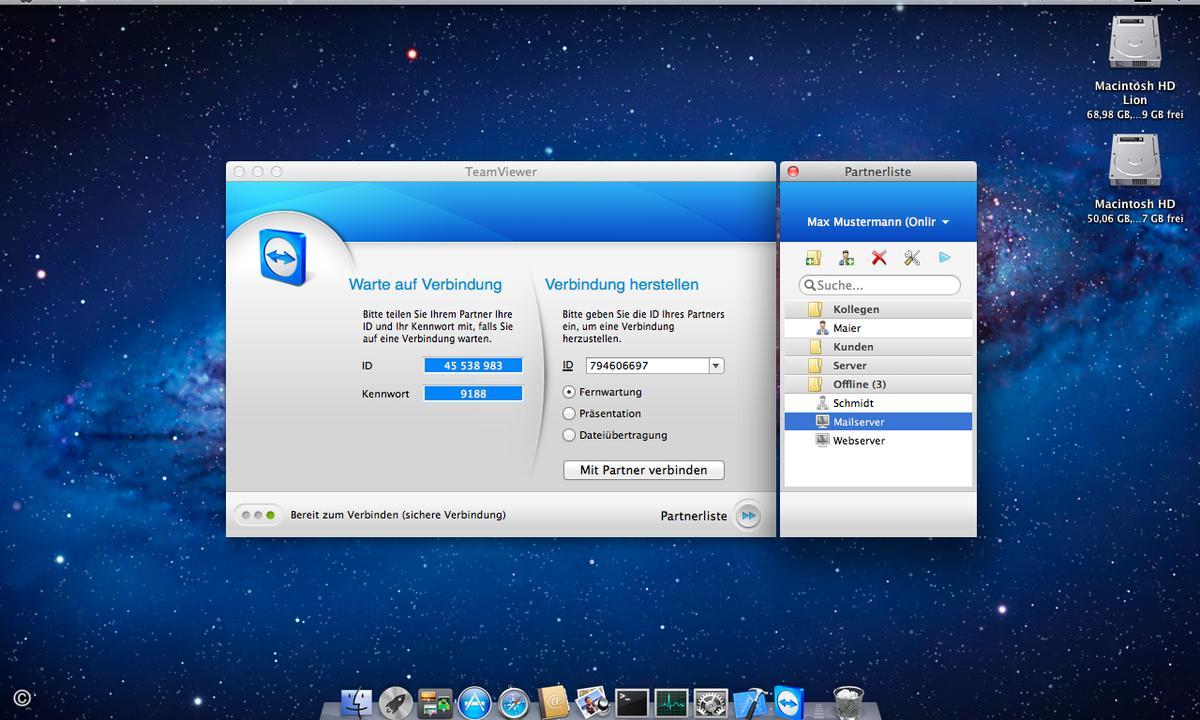Open the partner ID dropdown arrow

pyautogui.click(x=716, y=366)
